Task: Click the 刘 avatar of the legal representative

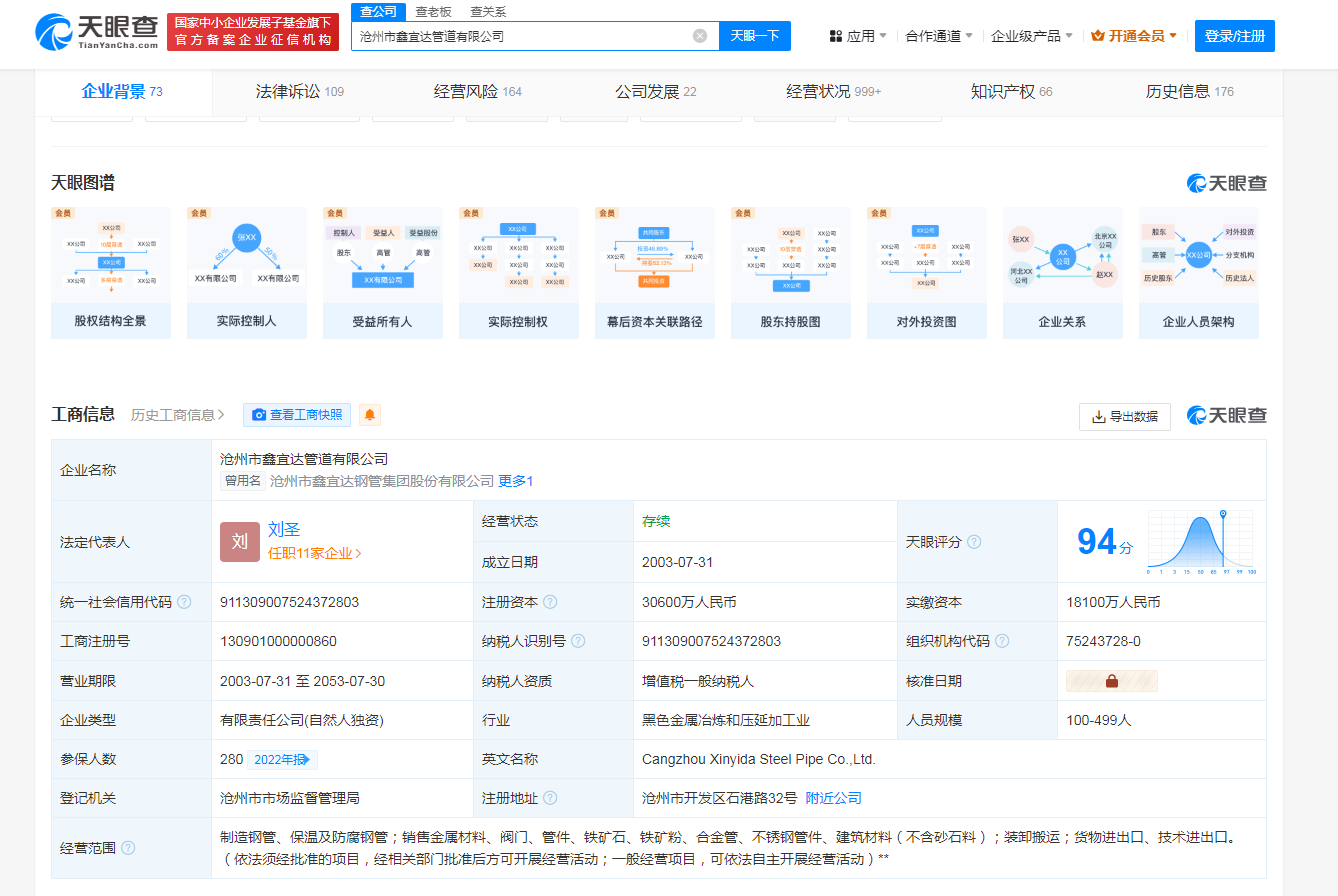Action: coord(240,542)
